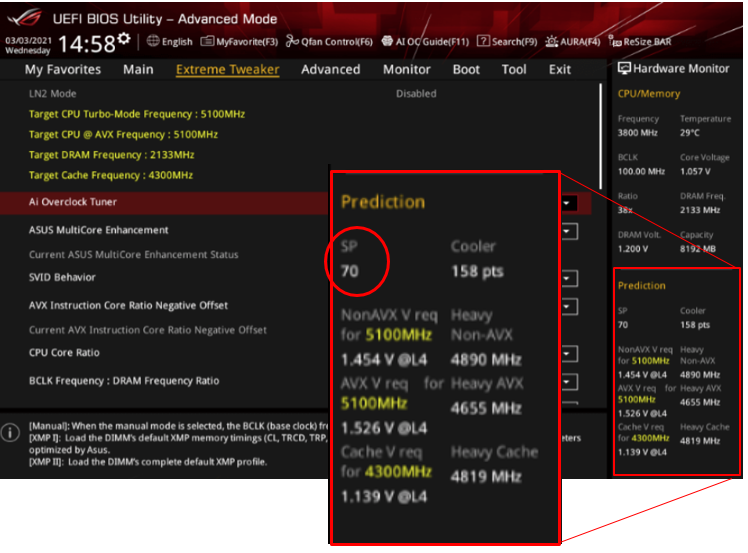Select the SVID Behavior setting
Screen dimensions: 748x553
click(62, 277)
